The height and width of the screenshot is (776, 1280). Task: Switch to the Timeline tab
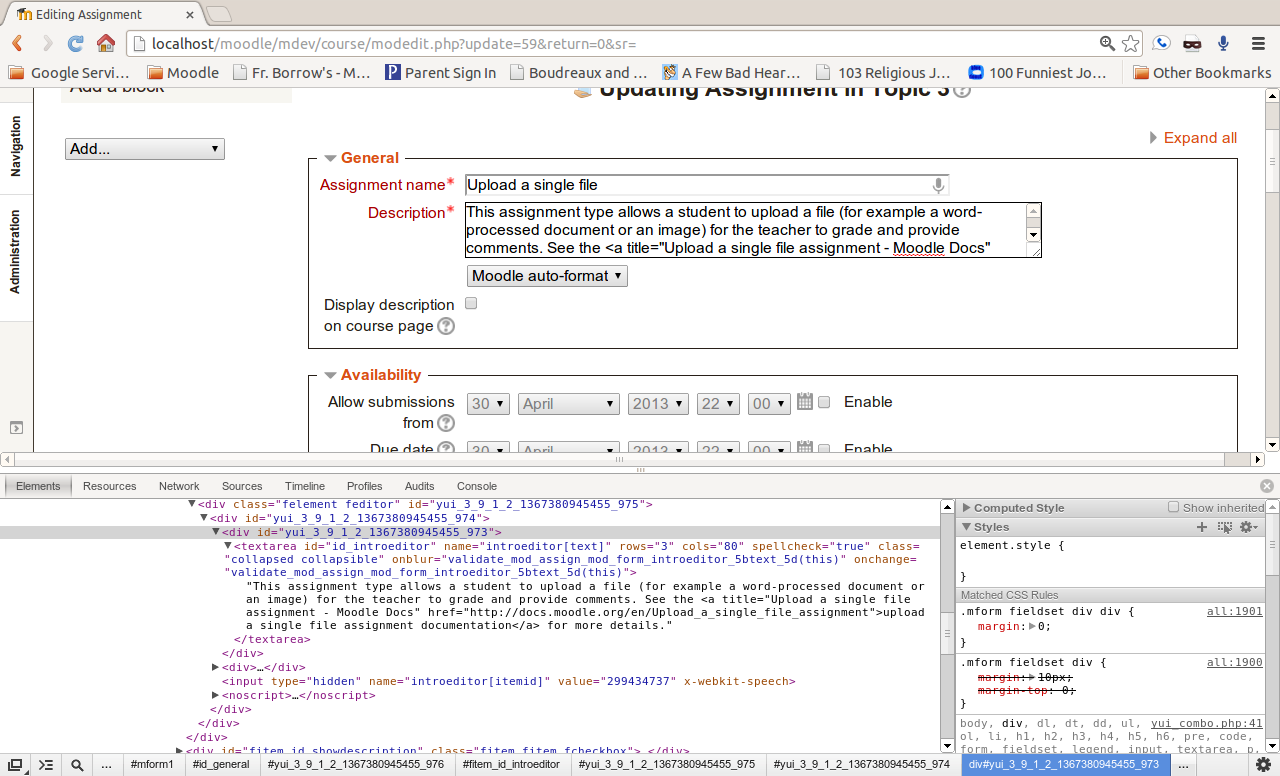(x=305, y=486)
